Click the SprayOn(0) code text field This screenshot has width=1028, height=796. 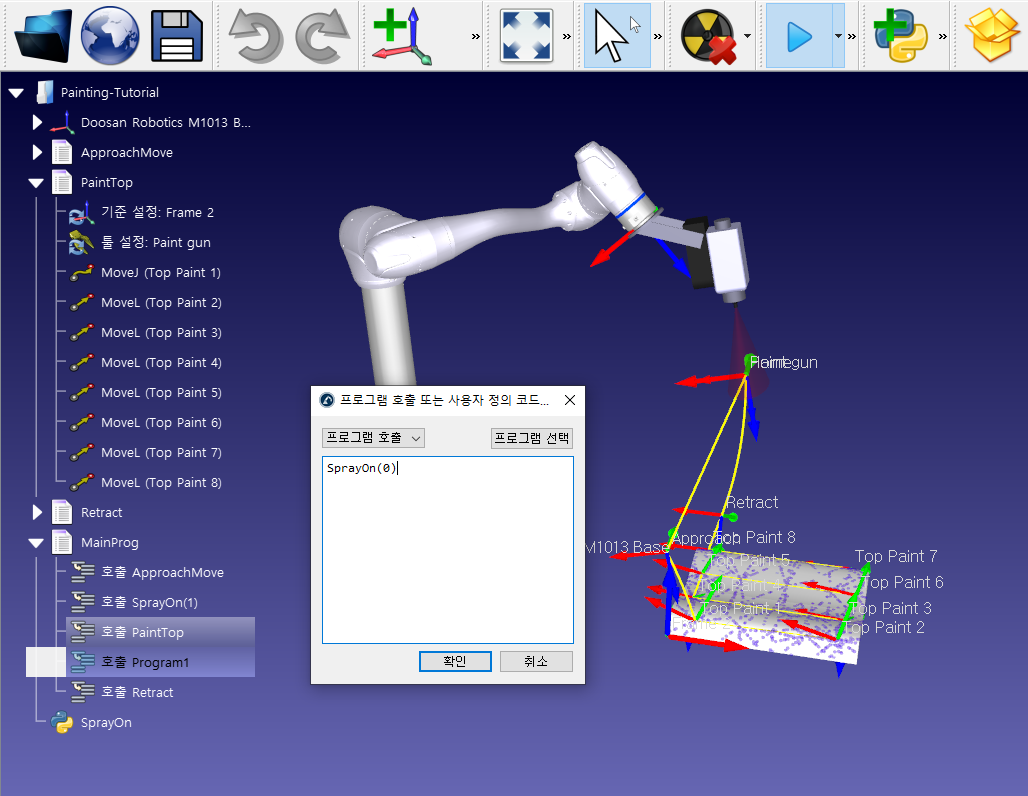click(447, 548)
